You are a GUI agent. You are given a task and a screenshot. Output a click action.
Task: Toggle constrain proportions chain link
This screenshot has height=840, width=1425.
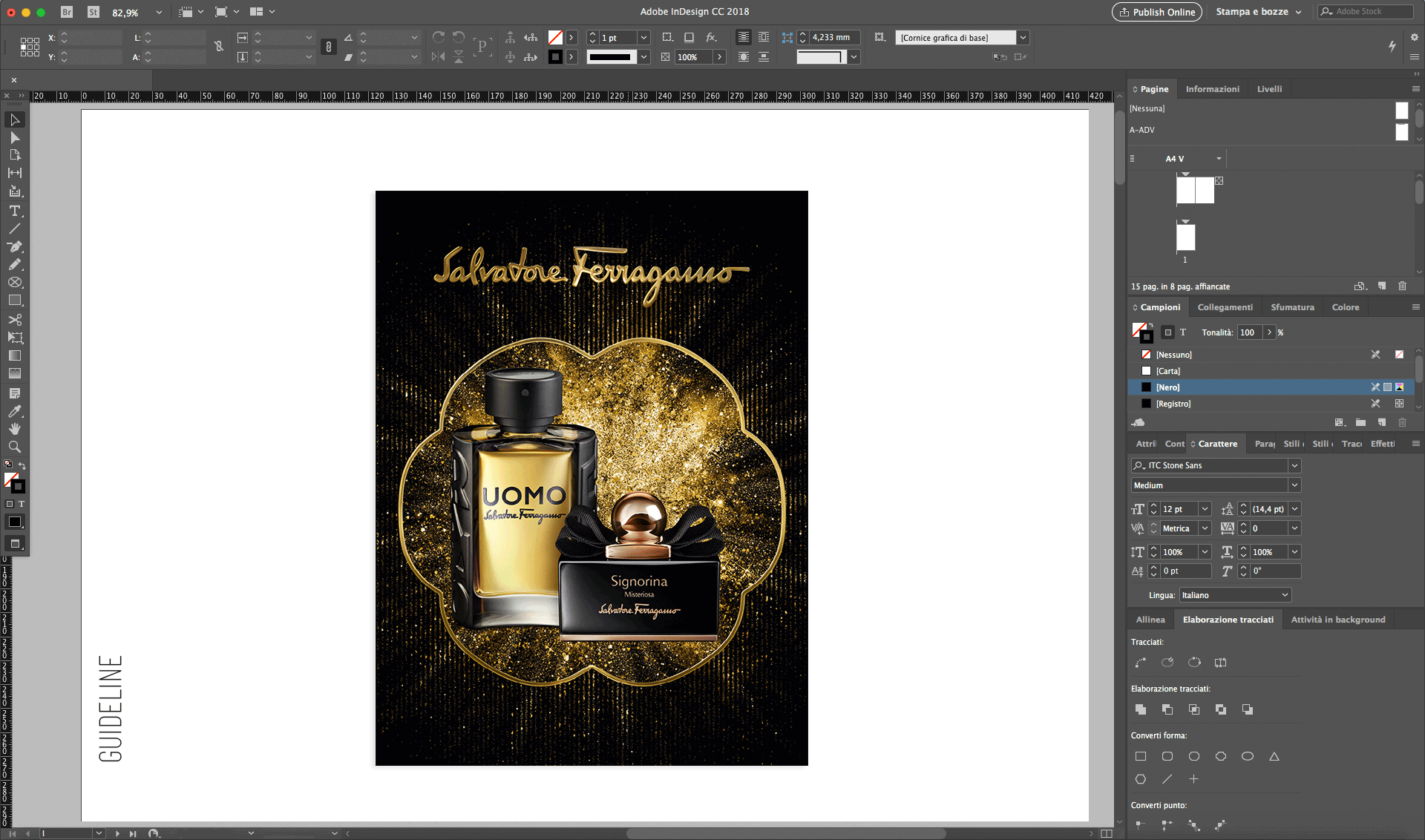329,47
